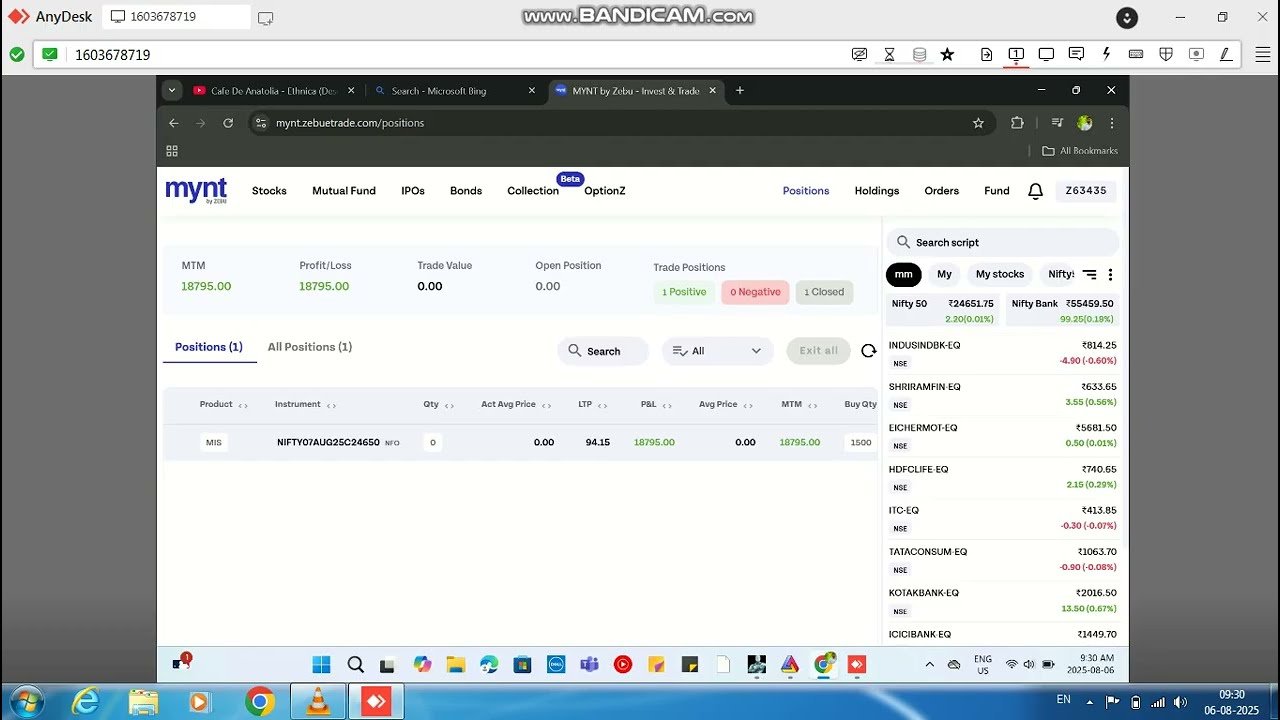Open OptionZ link
The image size is (1280, 720).
pos(605,191)
